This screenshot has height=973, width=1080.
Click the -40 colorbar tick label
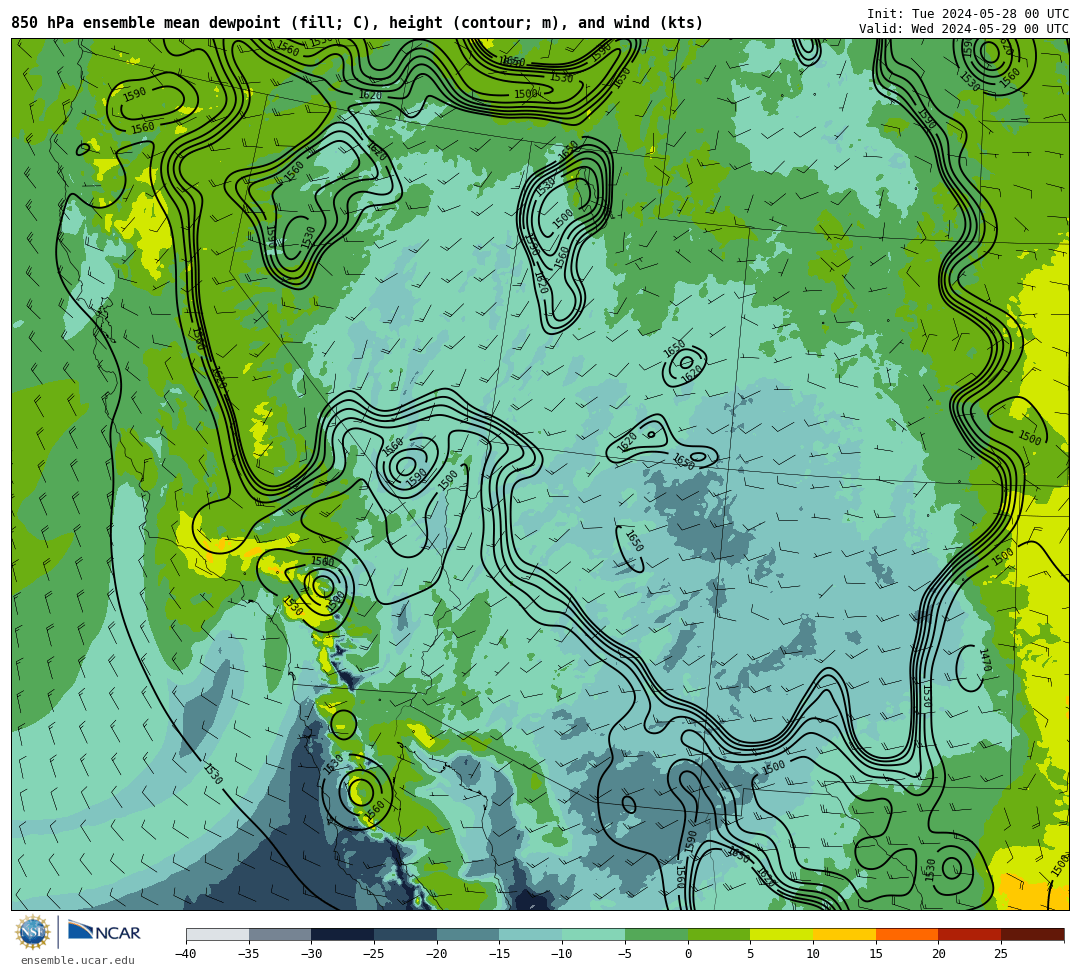tap(185, 954)
